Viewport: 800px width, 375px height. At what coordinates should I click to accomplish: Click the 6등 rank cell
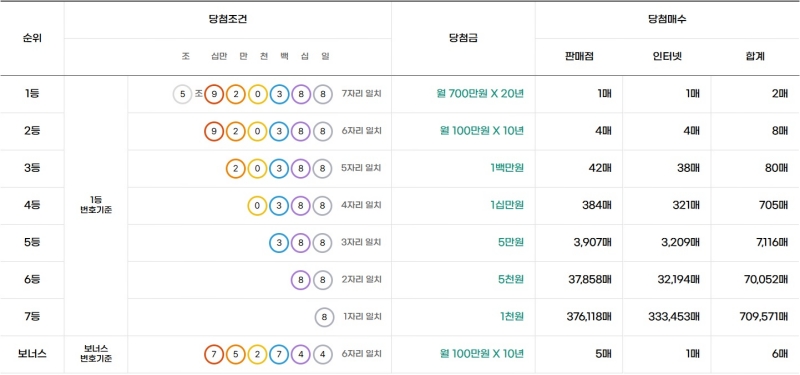tap(32, 280)
